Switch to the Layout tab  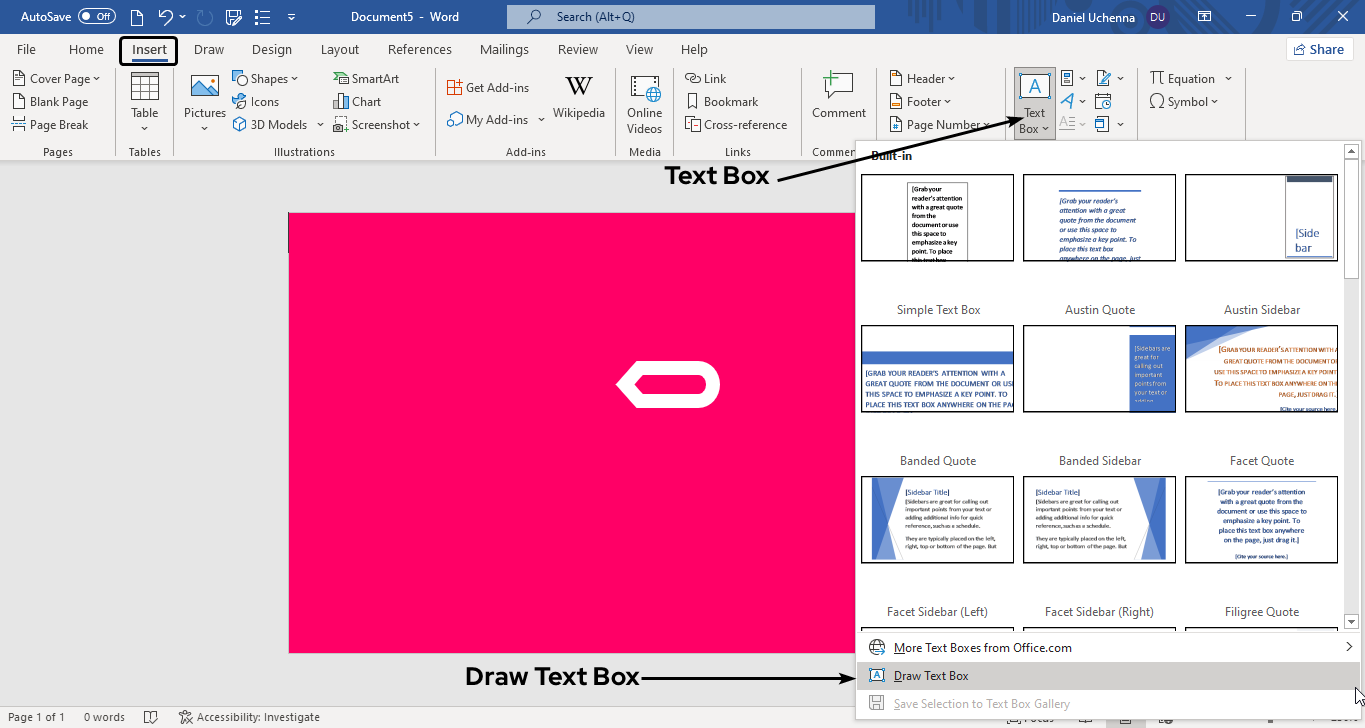point(339,50)
